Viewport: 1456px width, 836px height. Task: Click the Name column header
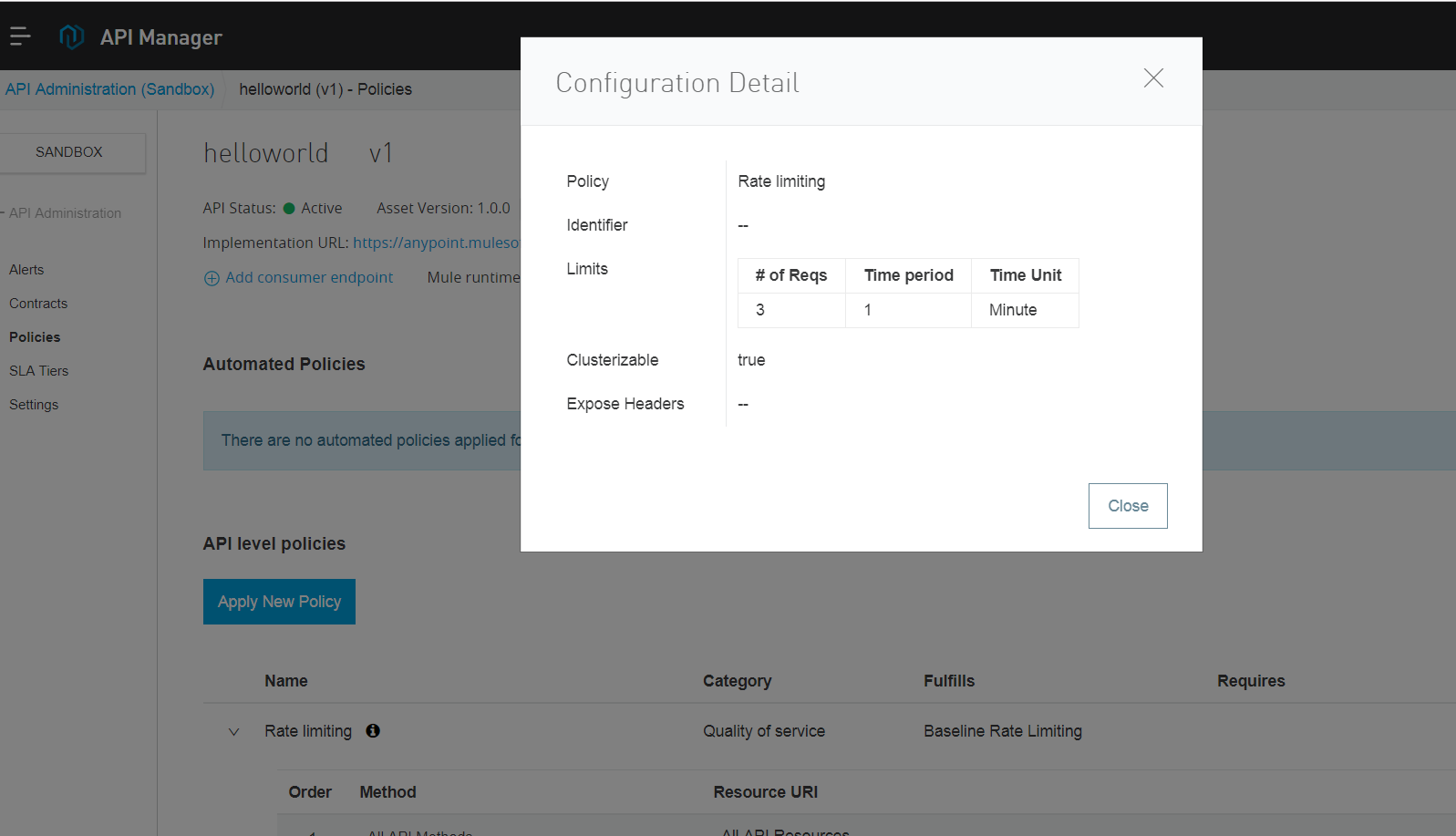286,681
